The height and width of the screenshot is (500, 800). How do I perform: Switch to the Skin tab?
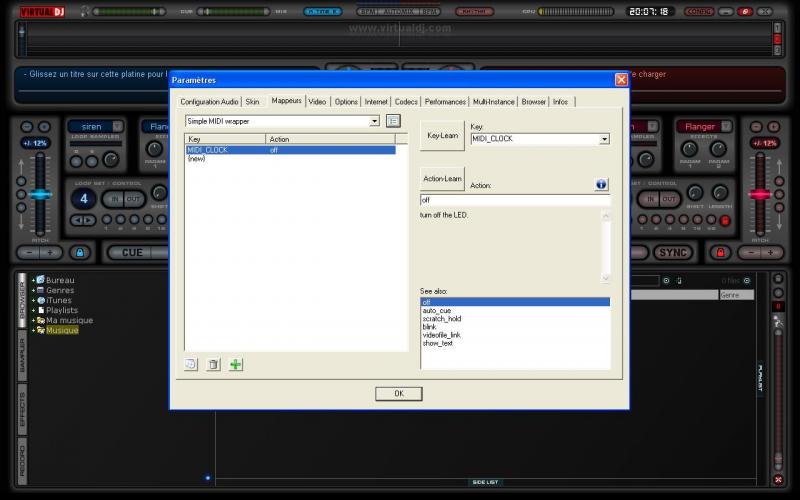[x=252, y=102]
